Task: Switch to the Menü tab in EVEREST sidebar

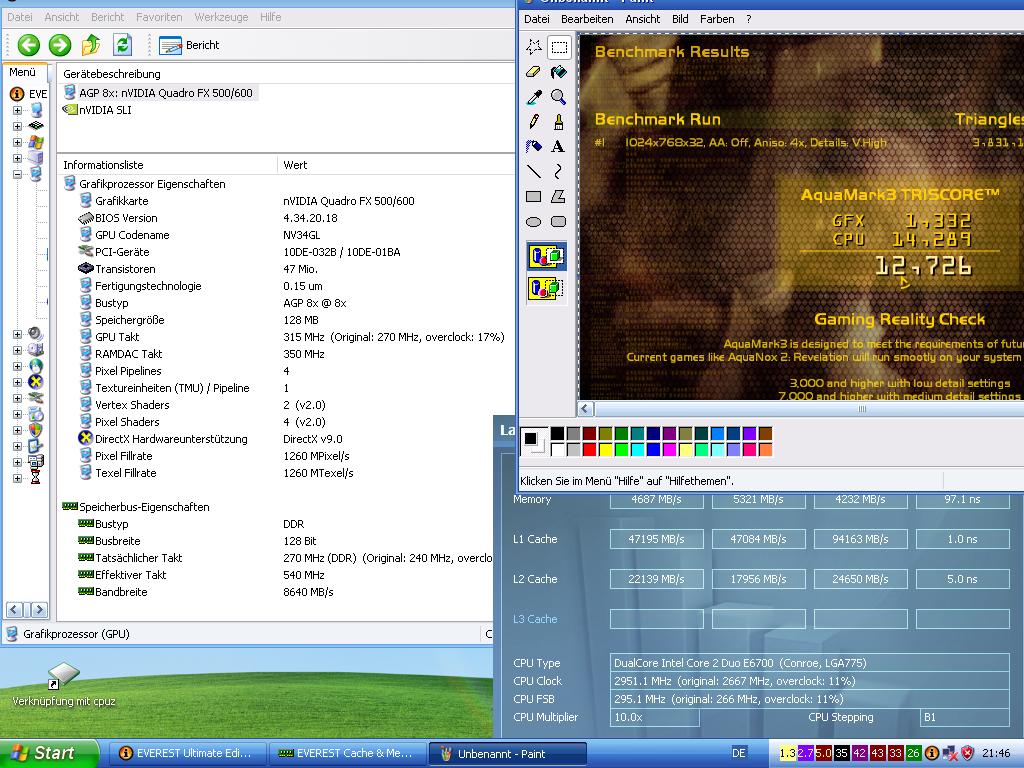Action: [23, 72]
